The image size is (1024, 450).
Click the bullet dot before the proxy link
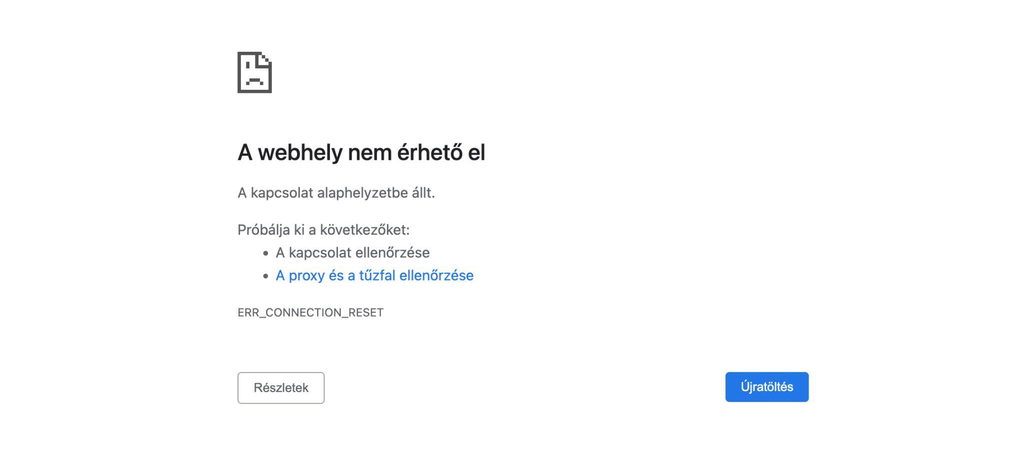266,276
